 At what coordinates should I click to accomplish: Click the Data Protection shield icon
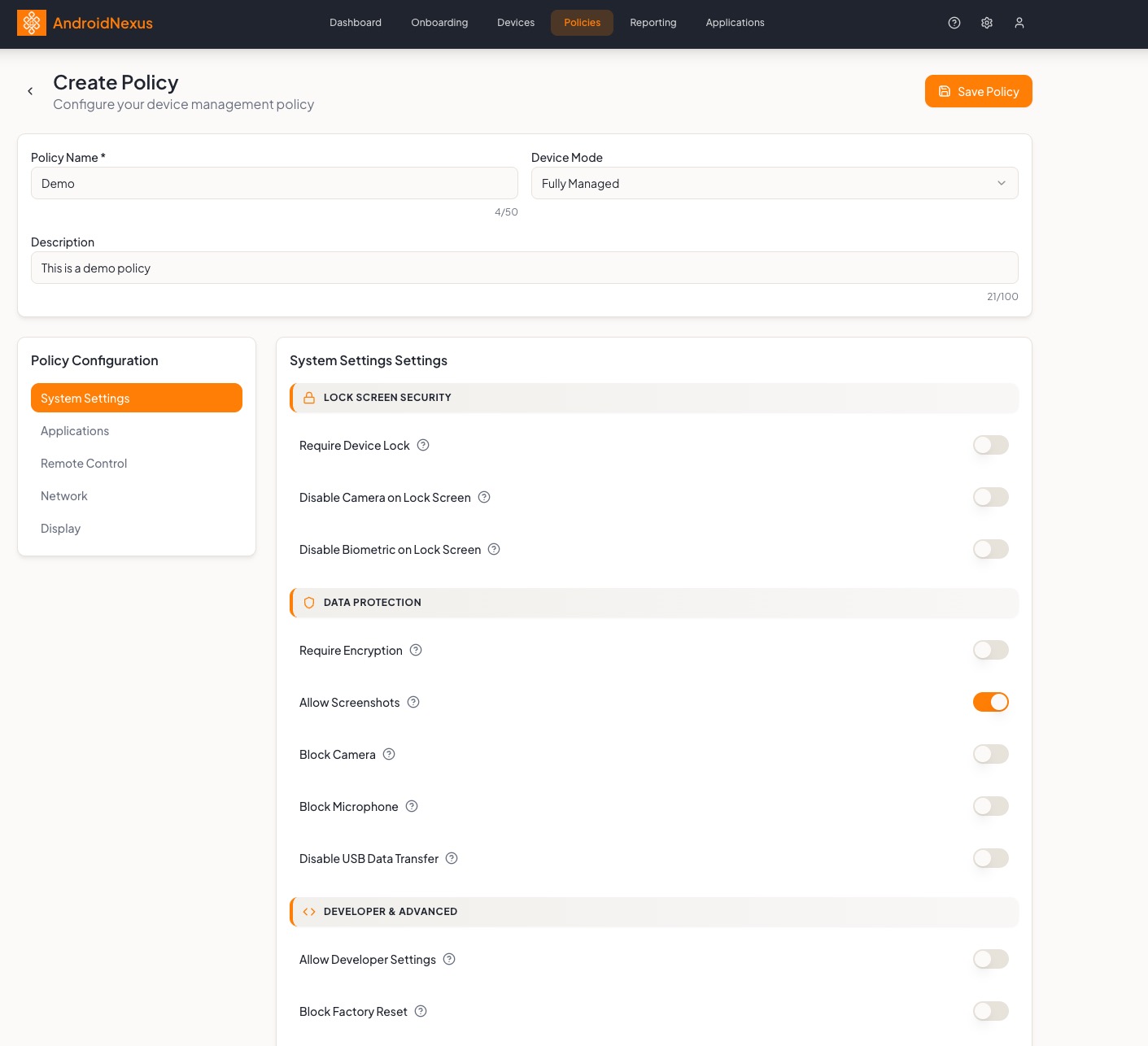[309, 603]
